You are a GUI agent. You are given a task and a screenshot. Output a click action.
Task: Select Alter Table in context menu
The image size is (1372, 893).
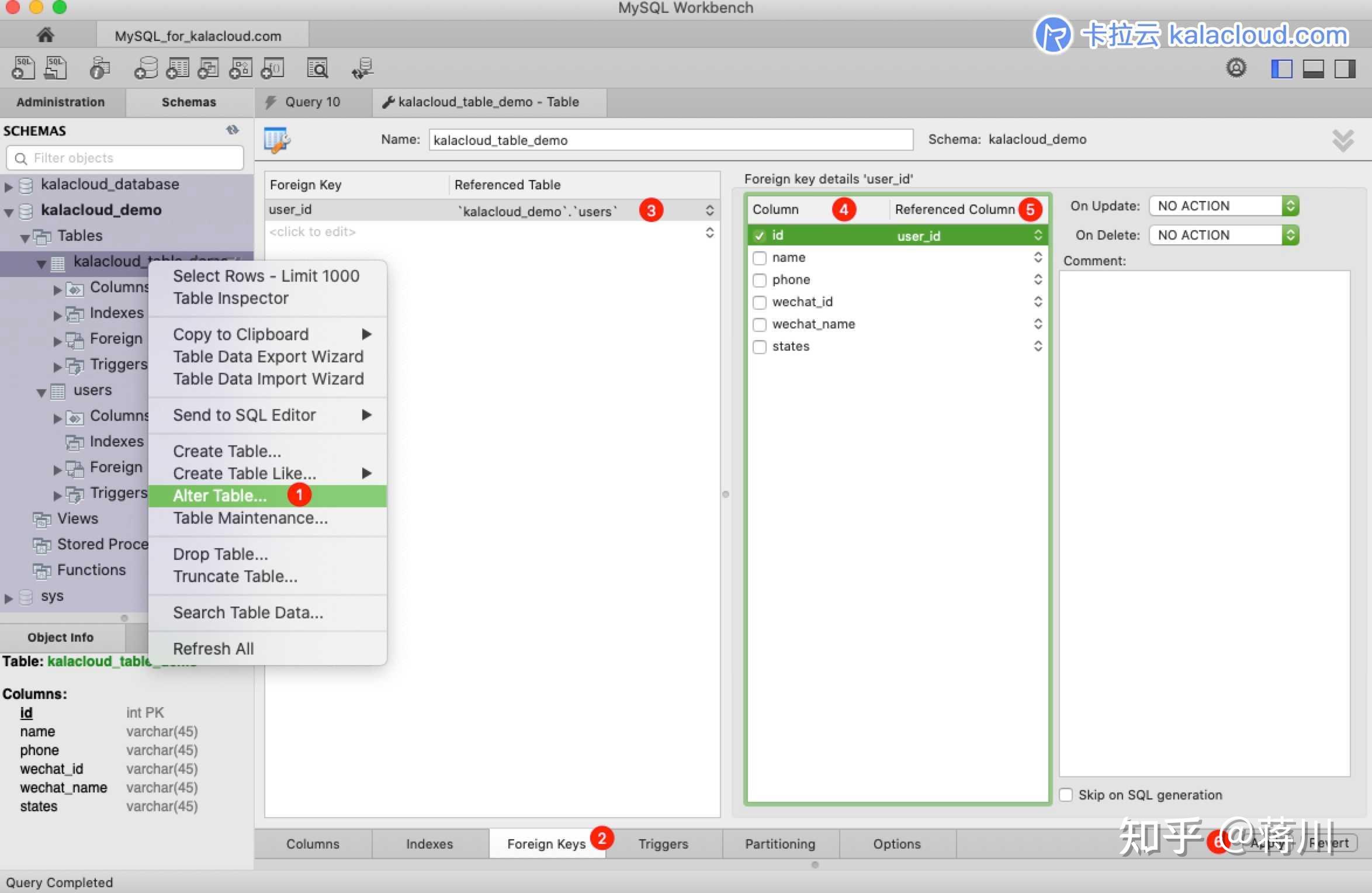tap(219, 495)
